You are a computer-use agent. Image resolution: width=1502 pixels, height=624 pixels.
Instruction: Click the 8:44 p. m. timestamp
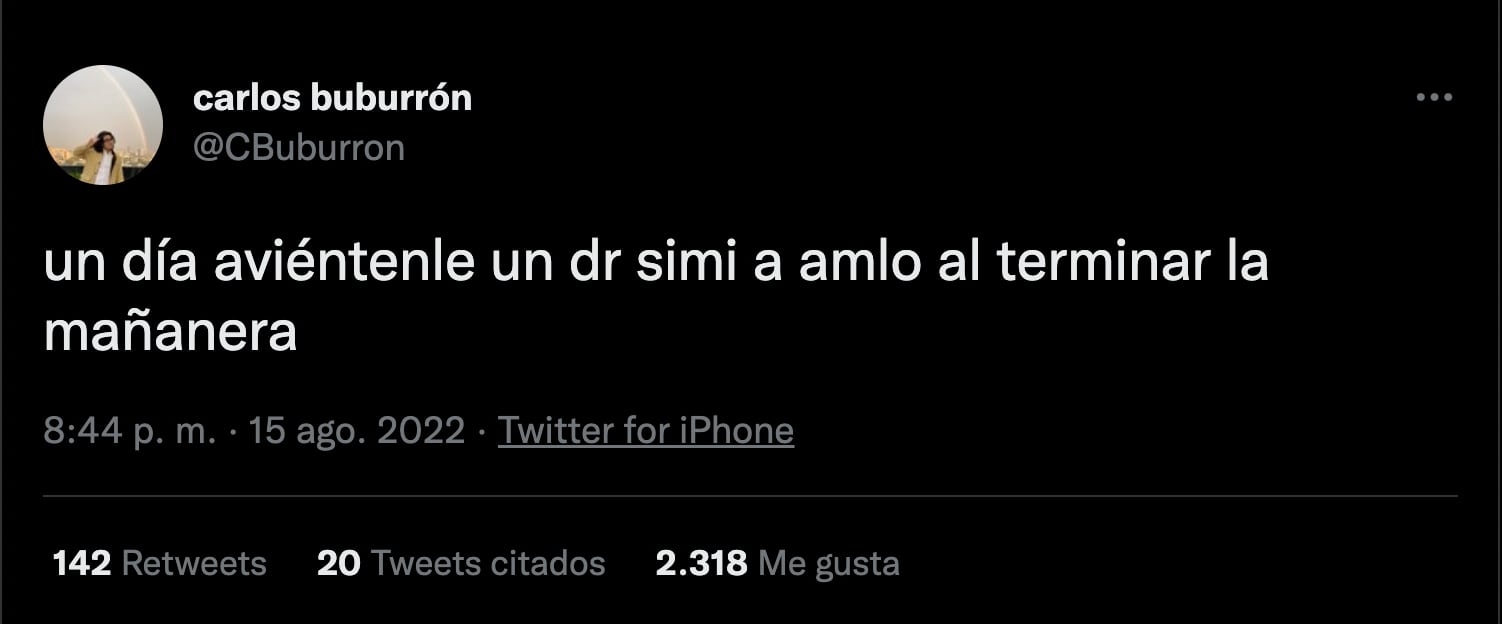[130, 431]
